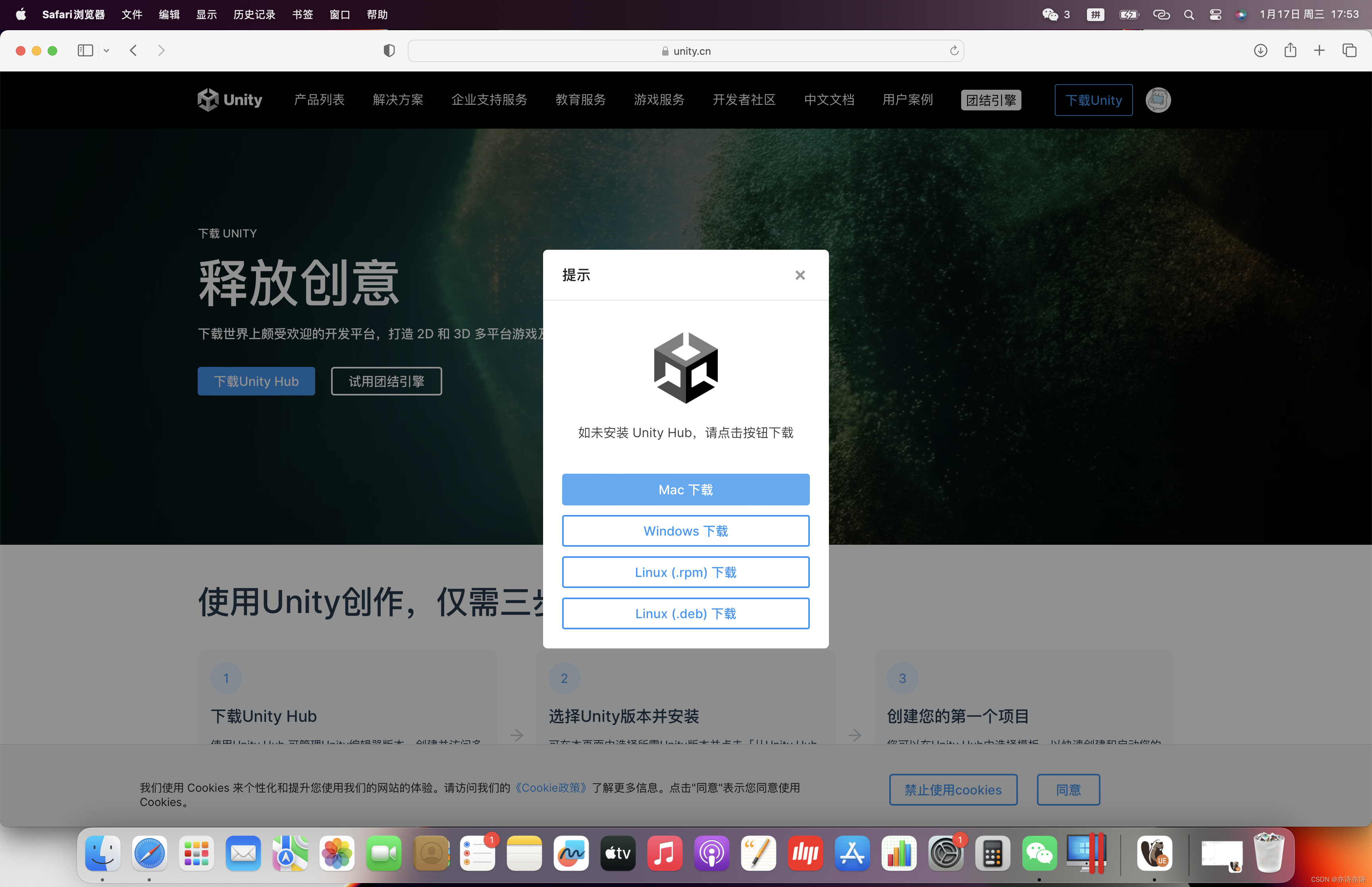1372x887 pixels.
Task: Click the blue 下载Unity Hub hero button
Action: point(256,381)
